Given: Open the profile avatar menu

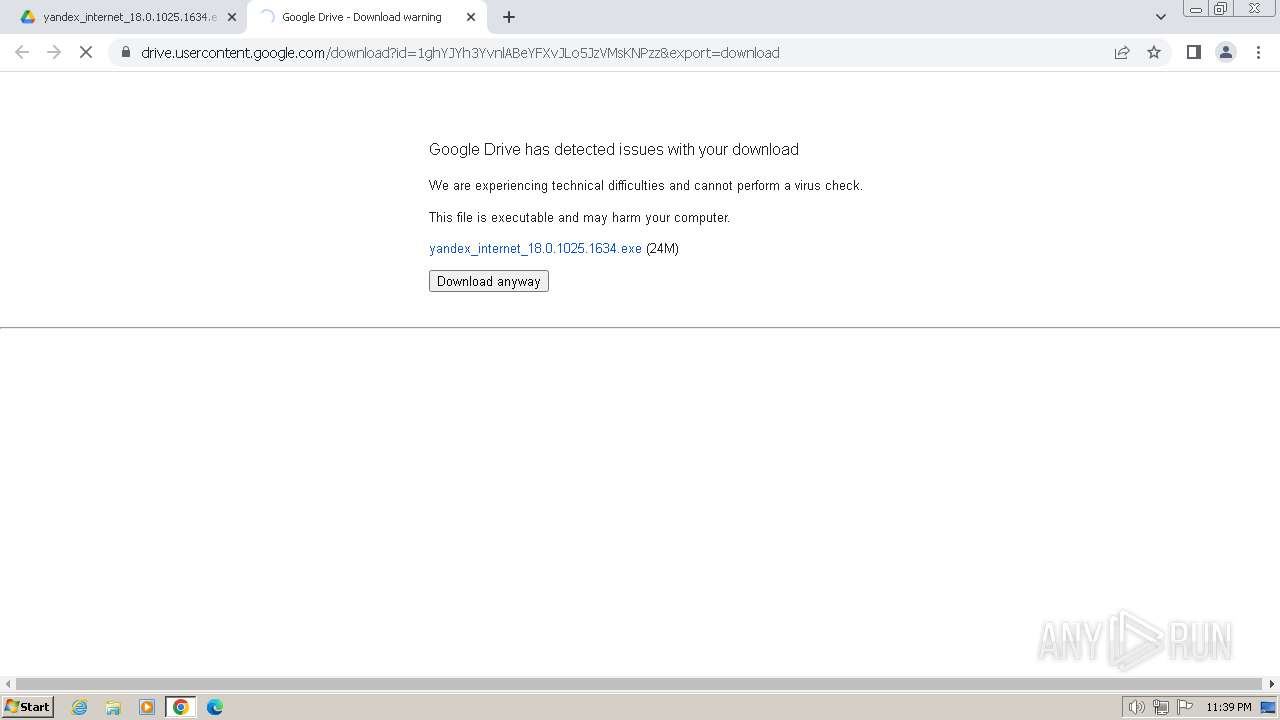Looking at the screenshot, I should click(x=1225, y=52).
